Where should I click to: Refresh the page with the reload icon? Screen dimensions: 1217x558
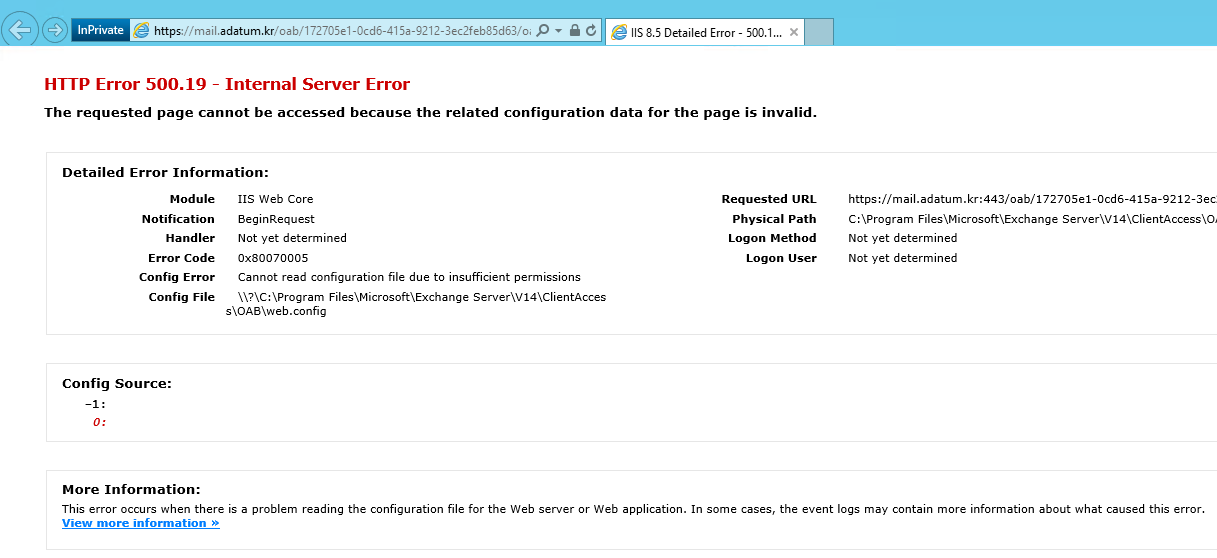pyautogui.click(x=591, y=30)
